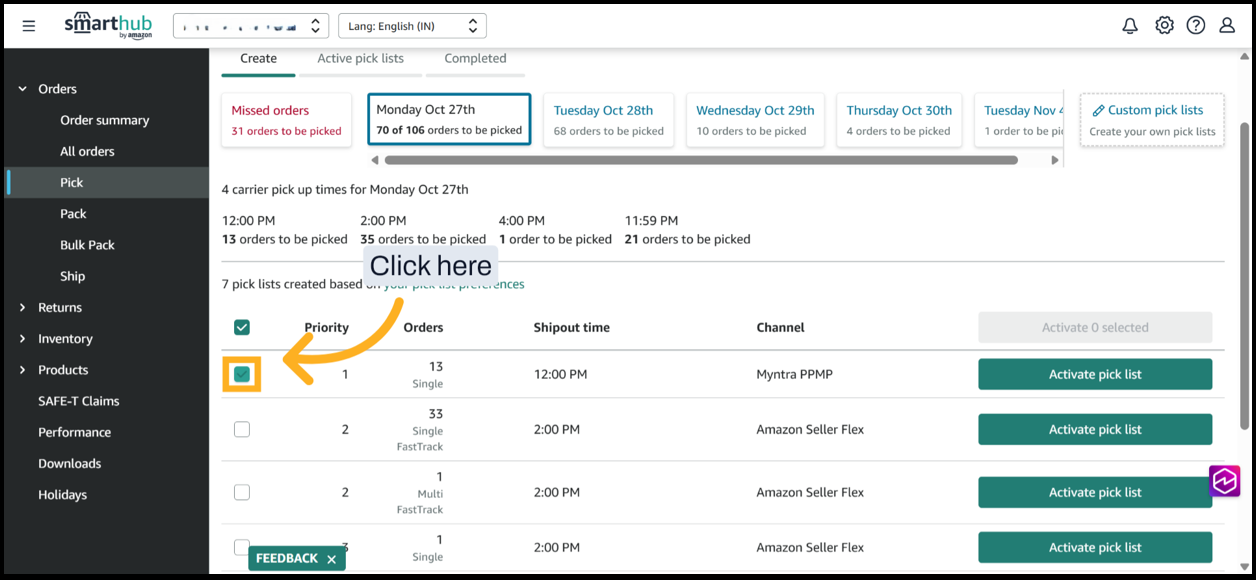This screenshot has height=580, width=1256.
Task: Open the user account profile icon
Action: (1227, 26)
